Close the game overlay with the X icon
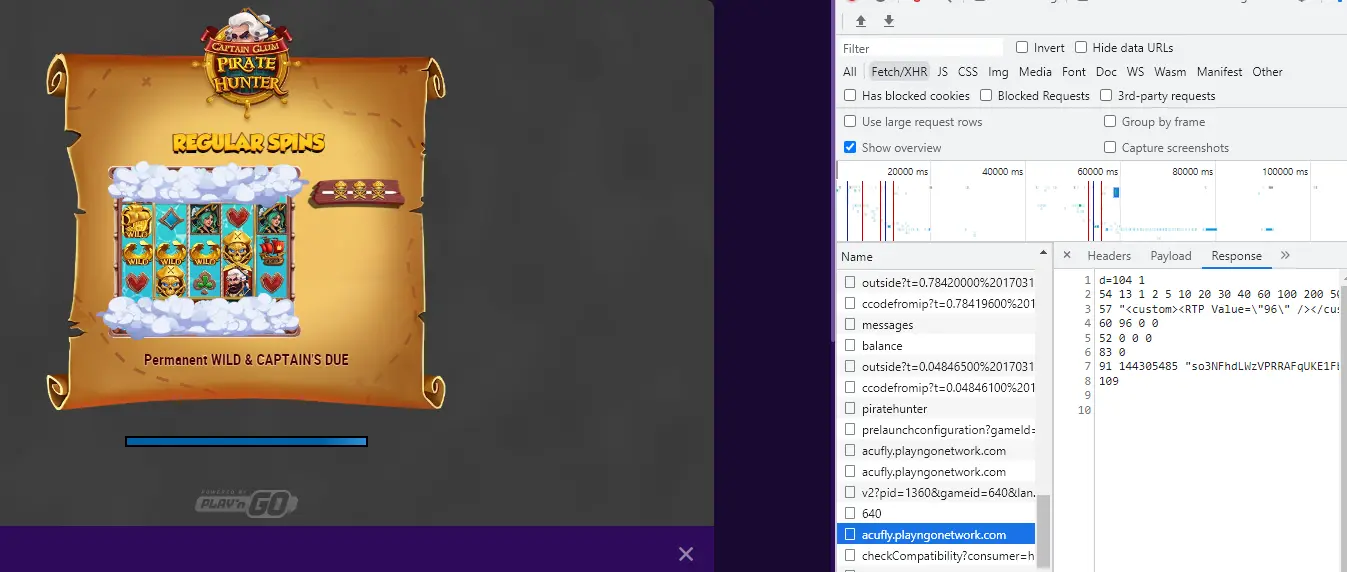 pyautogui.click(x=685, y=553)
